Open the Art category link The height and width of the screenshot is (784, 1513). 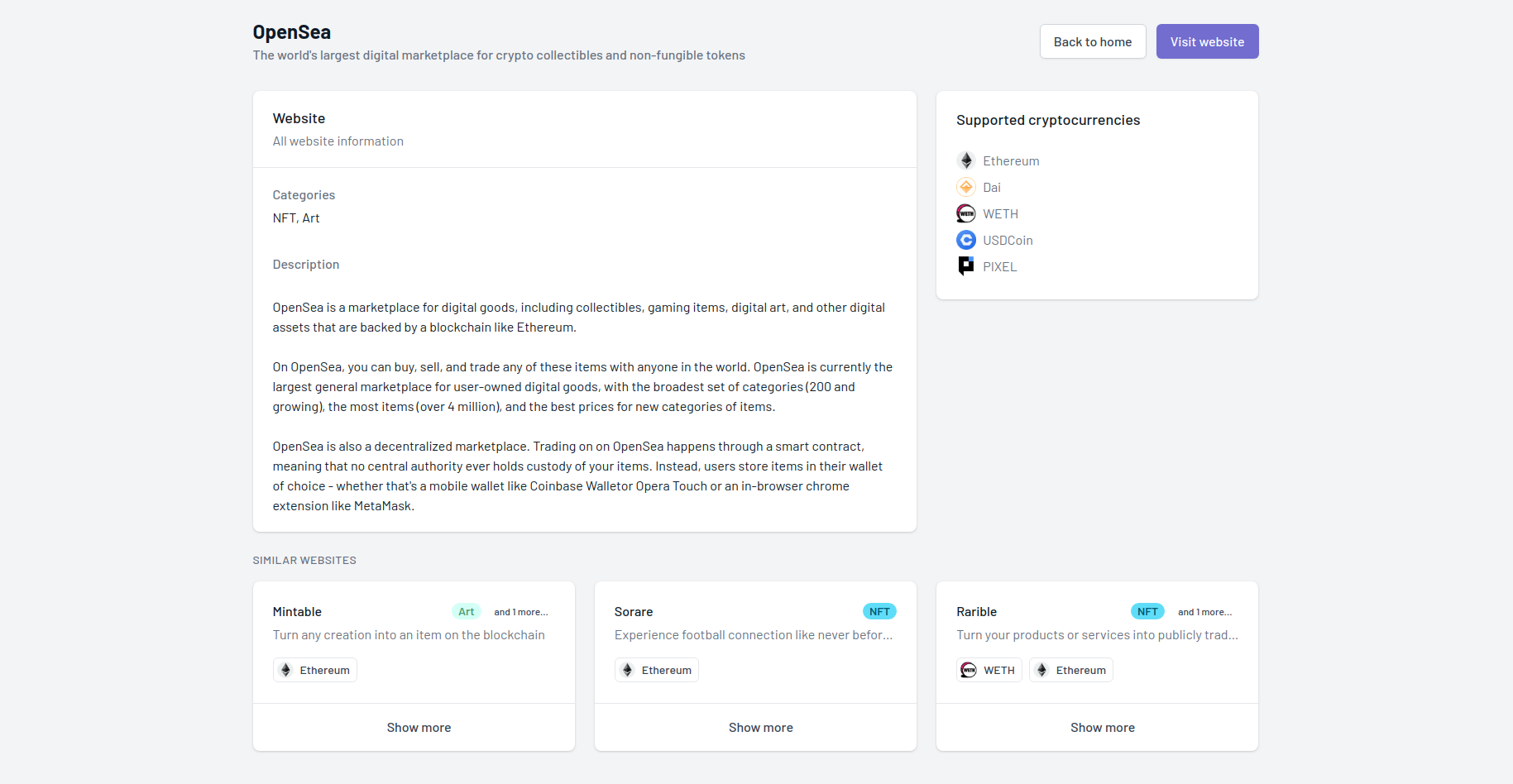tap(311, 218)
